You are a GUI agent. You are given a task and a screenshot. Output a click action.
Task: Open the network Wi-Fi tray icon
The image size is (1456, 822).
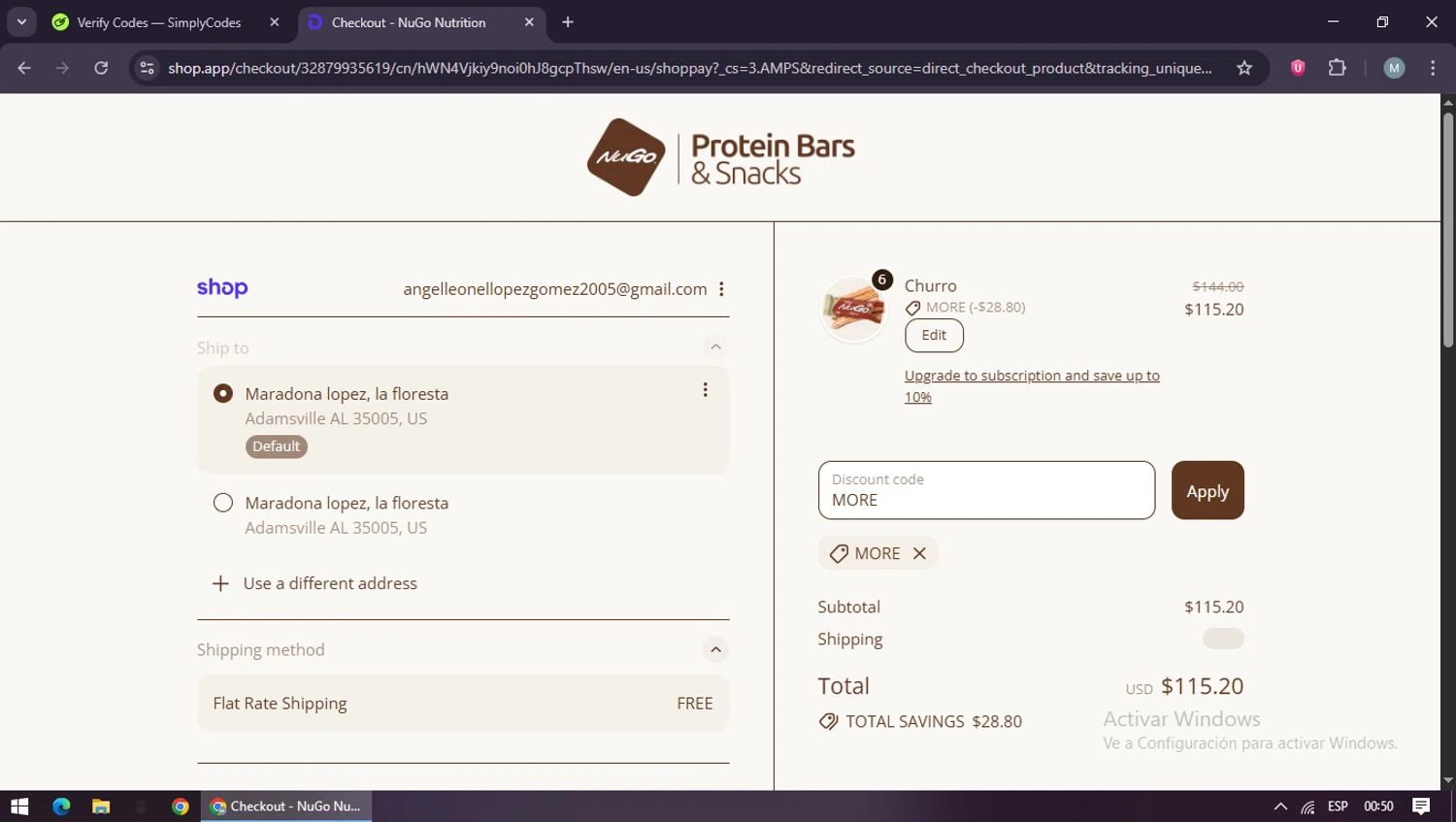point(1308,806)
